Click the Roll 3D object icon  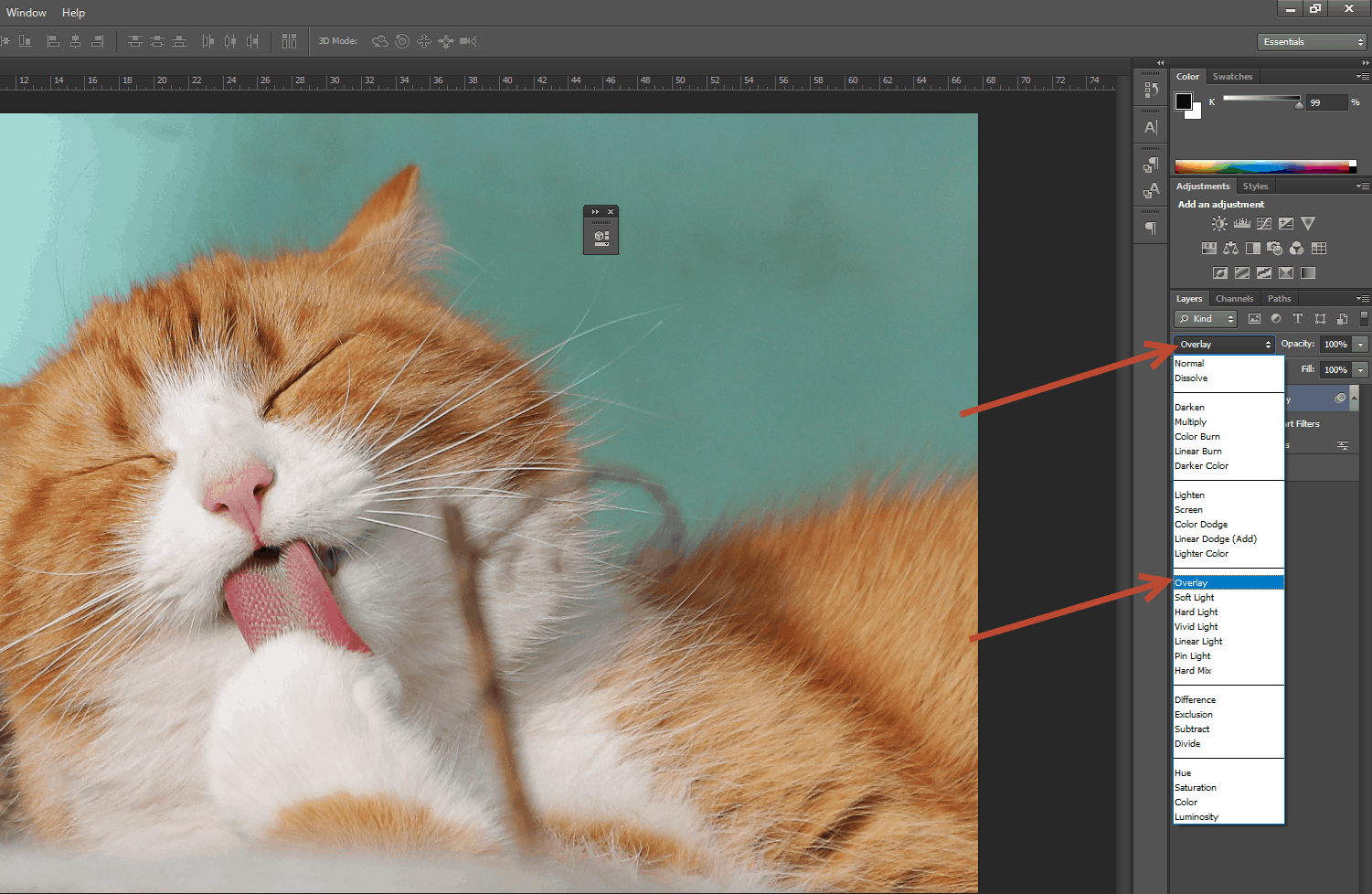pos(402,41)
